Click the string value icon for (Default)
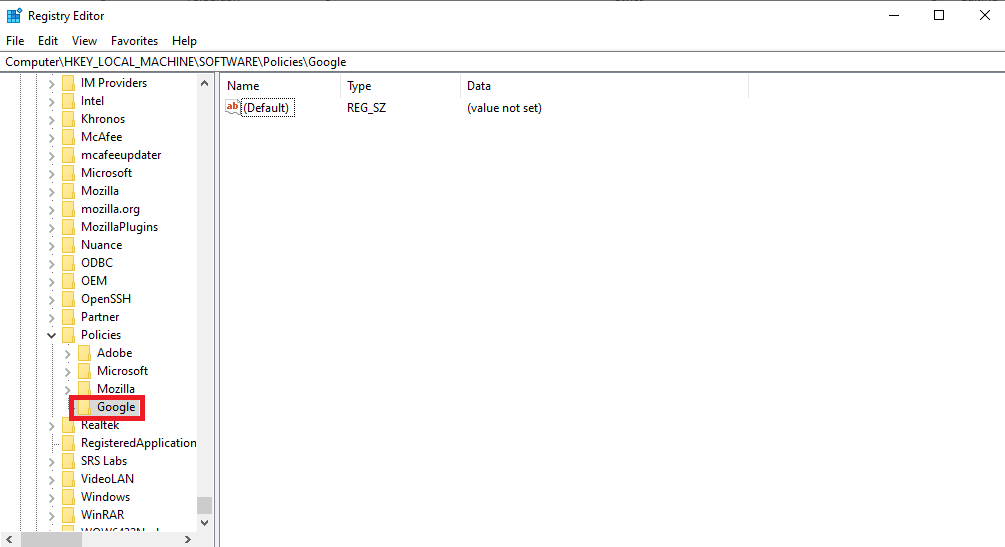Image resolution: width=1005 pixels, height=547 pixels. (x=233, y=107)
